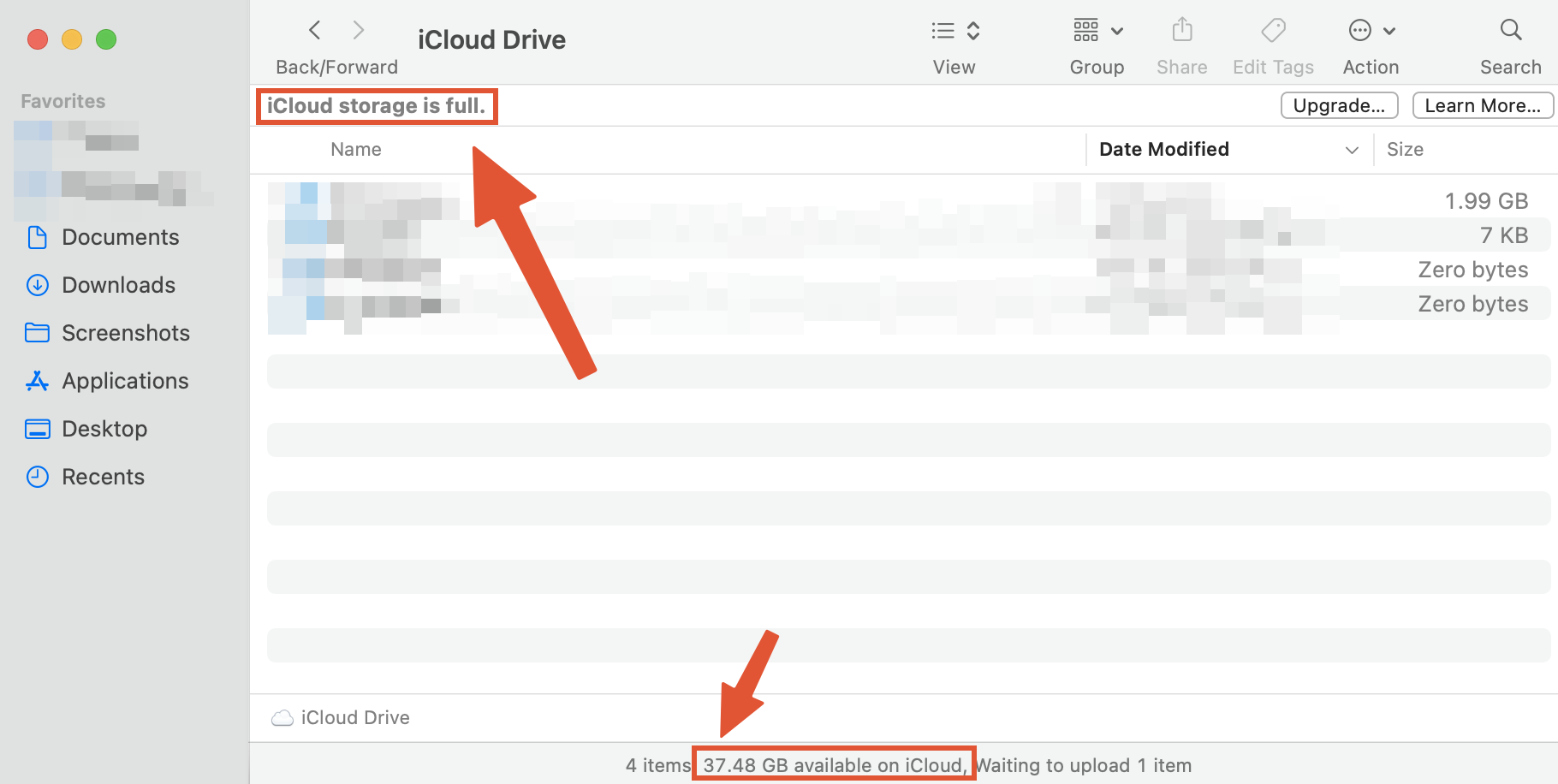
Task: Click '4 items' in the status bar
Action: click(657, 765)
